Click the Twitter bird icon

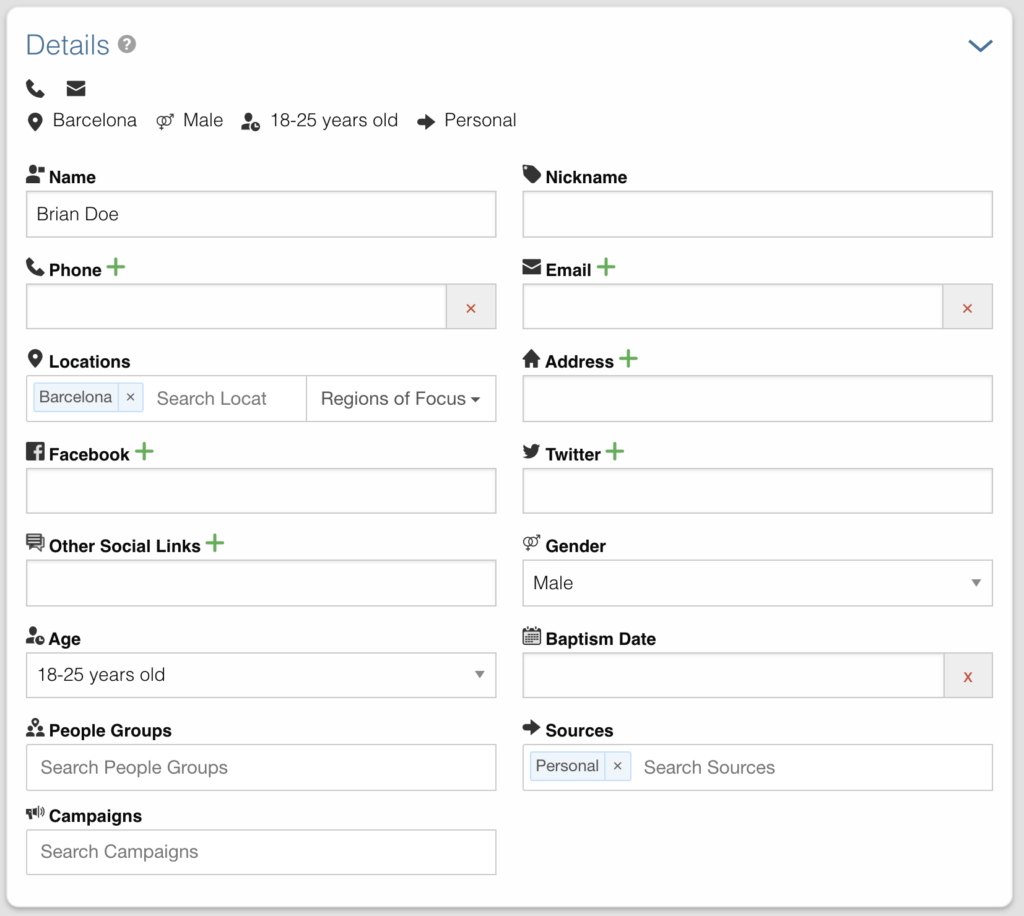coord(532,451)
